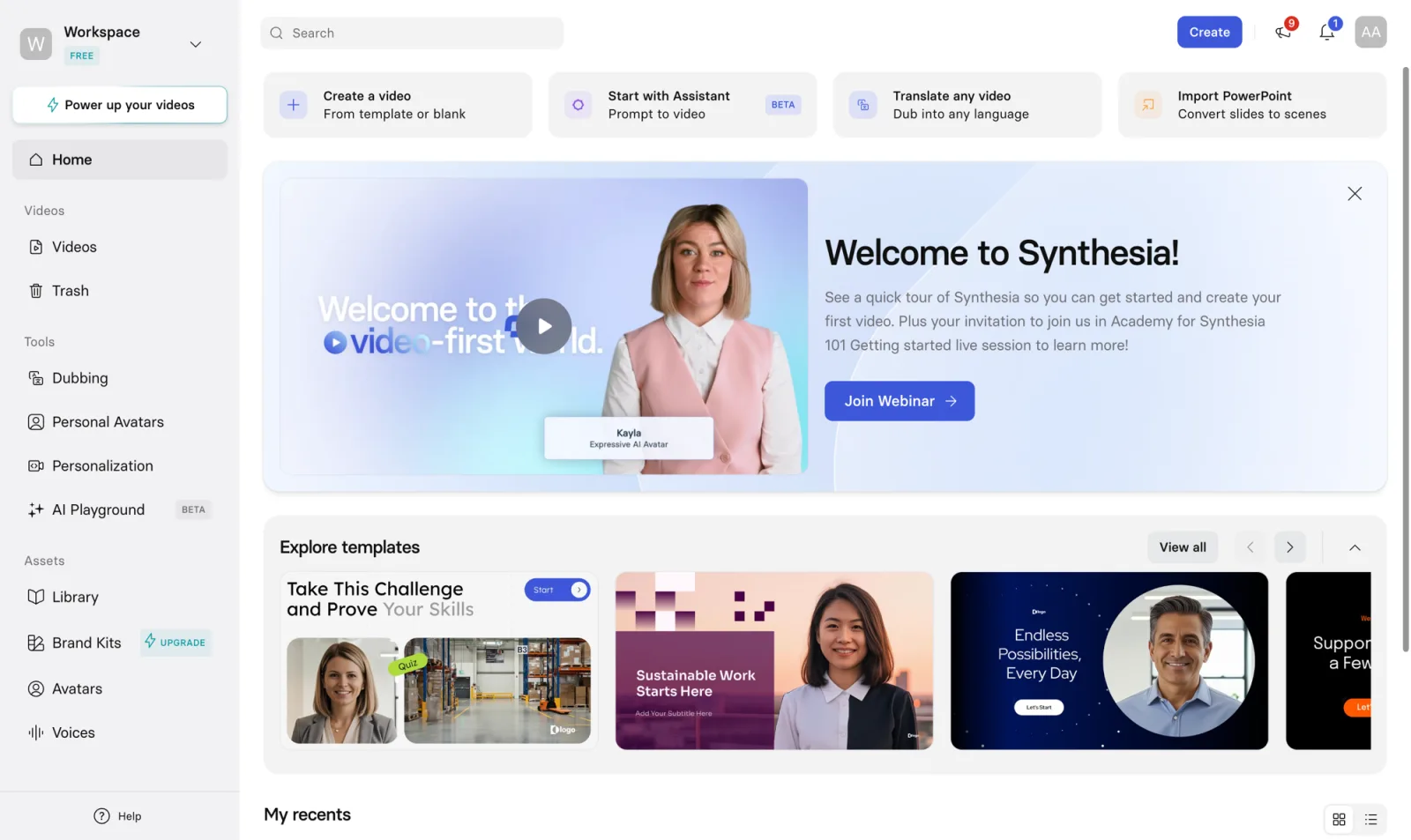Click the plus icon on Create a video
The height and width of the screenshot is (840, 1411).
pyautogui.click(x=294, y=105)
